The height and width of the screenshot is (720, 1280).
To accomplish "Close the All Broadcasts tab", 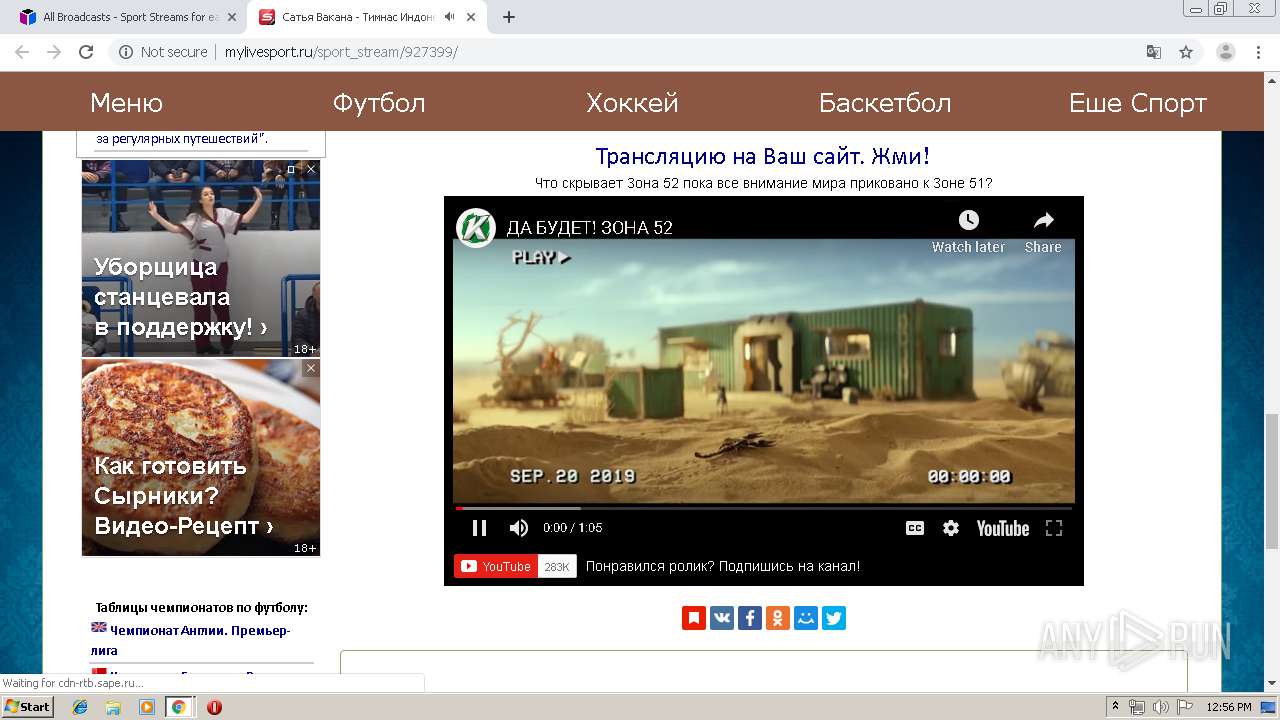I will pyautogui.click(x=232, y=17).
